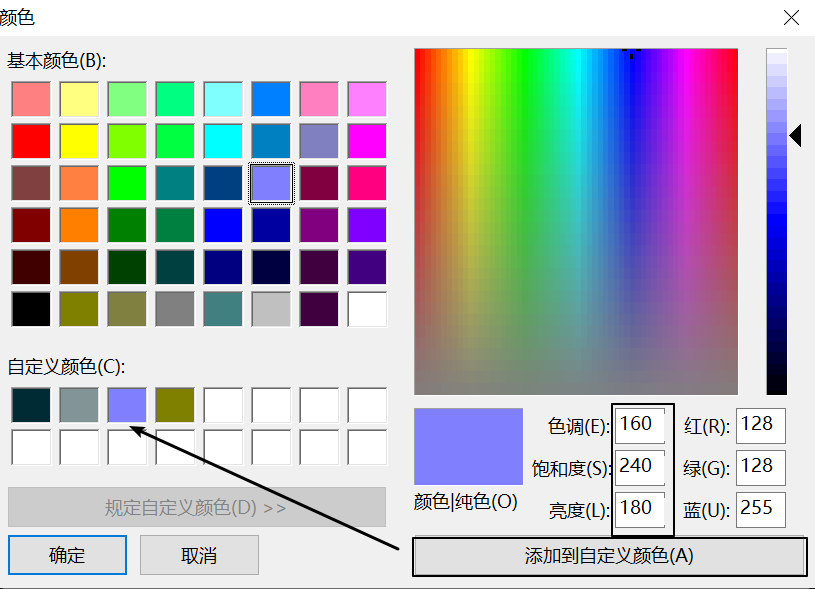The height and width of the screenshot is (589, 815).
Task: Click the greyed 规定自定义颜色(D) button
Action: tap(196, 507)
